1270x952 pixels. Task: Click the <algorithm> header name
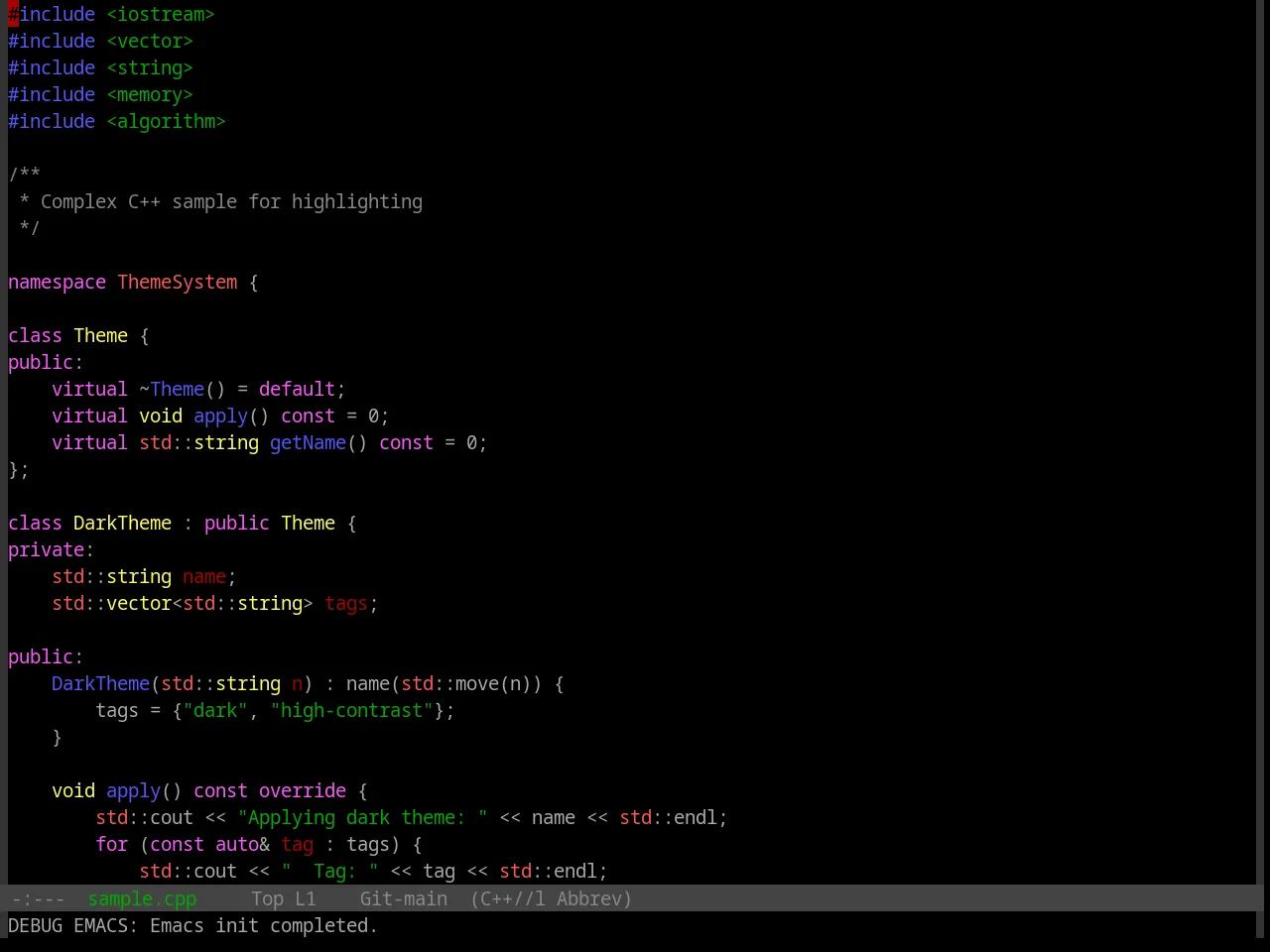pos(166,121)
